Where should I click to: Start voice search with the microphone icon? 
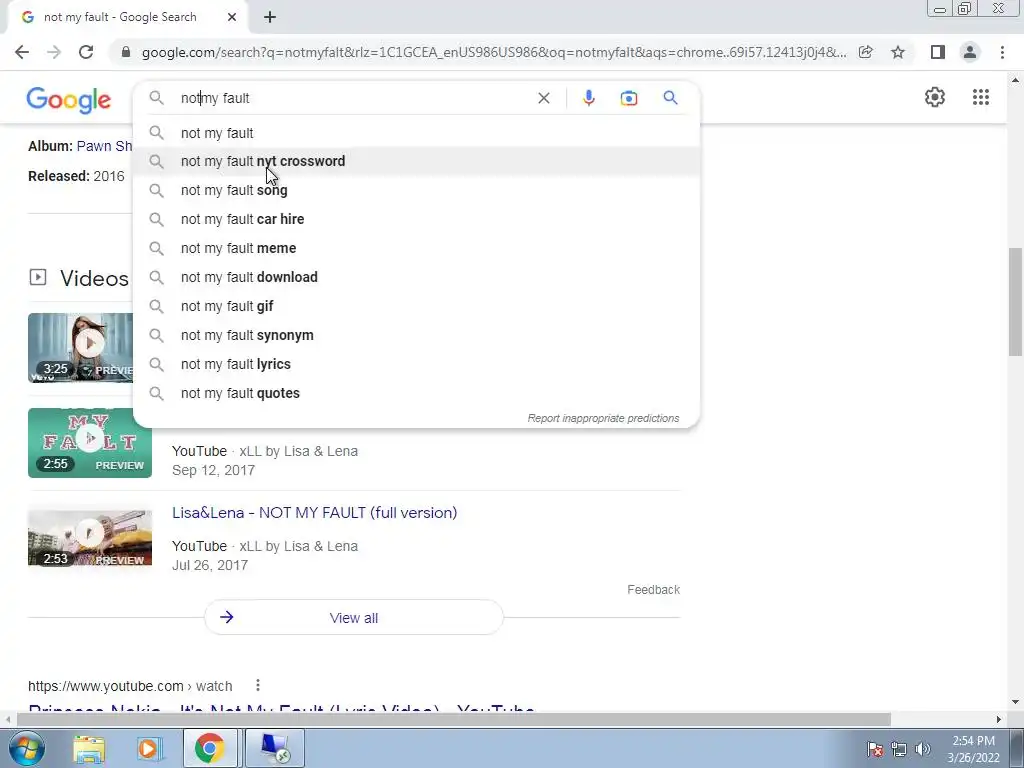(x=588, y=98)
